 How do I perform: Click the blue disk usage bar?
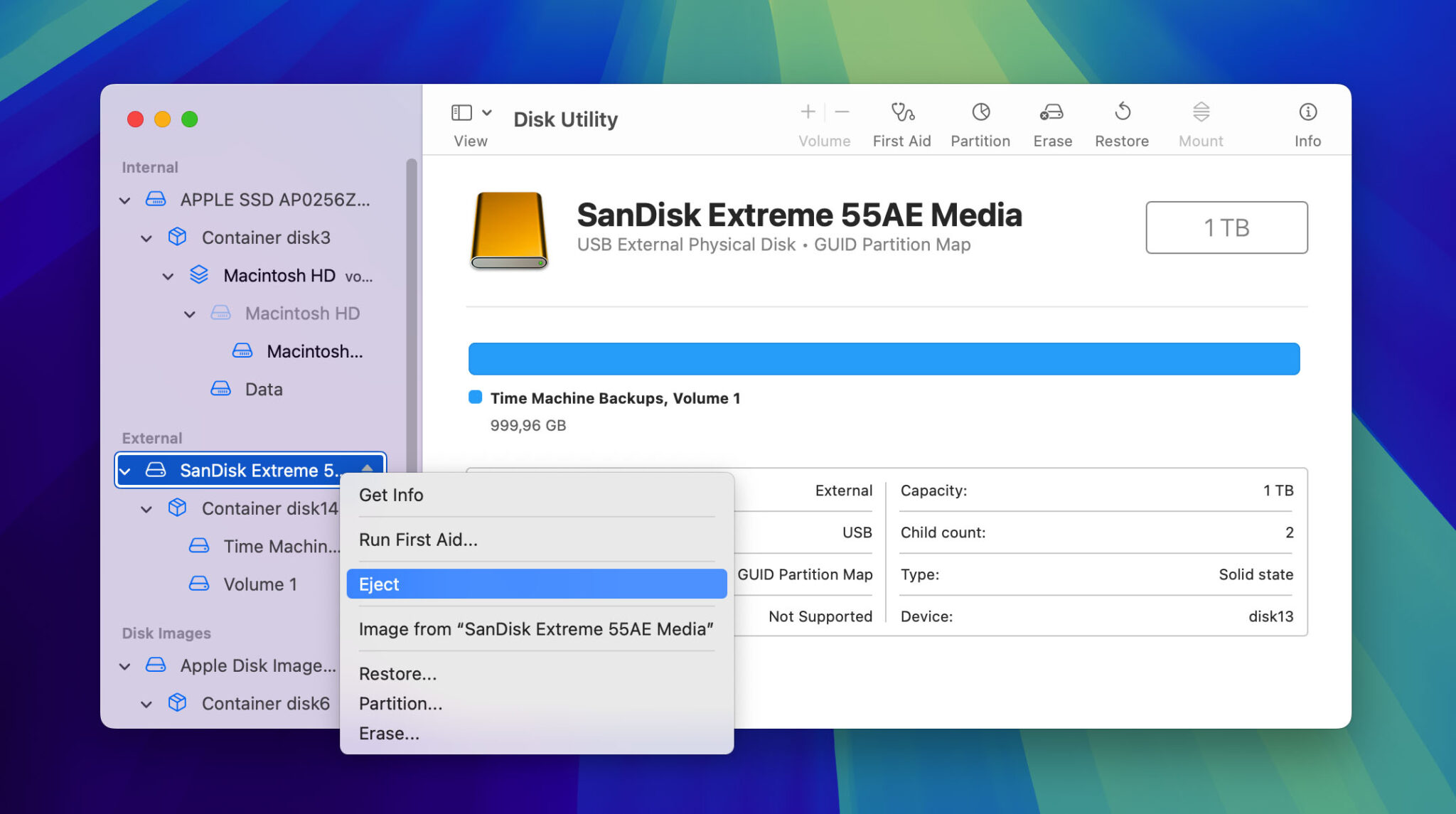(884, 359)
